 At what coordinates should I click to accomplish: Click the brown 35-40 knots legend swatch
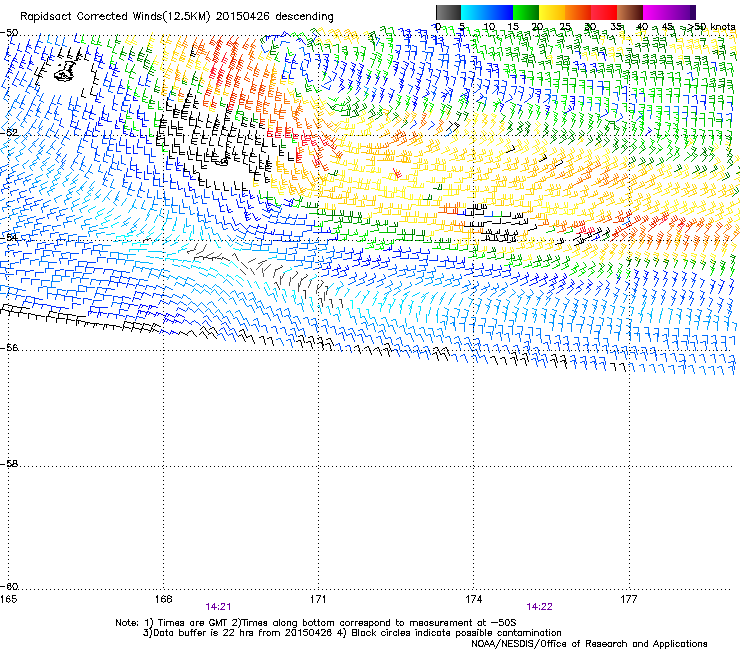coord(630,12)
